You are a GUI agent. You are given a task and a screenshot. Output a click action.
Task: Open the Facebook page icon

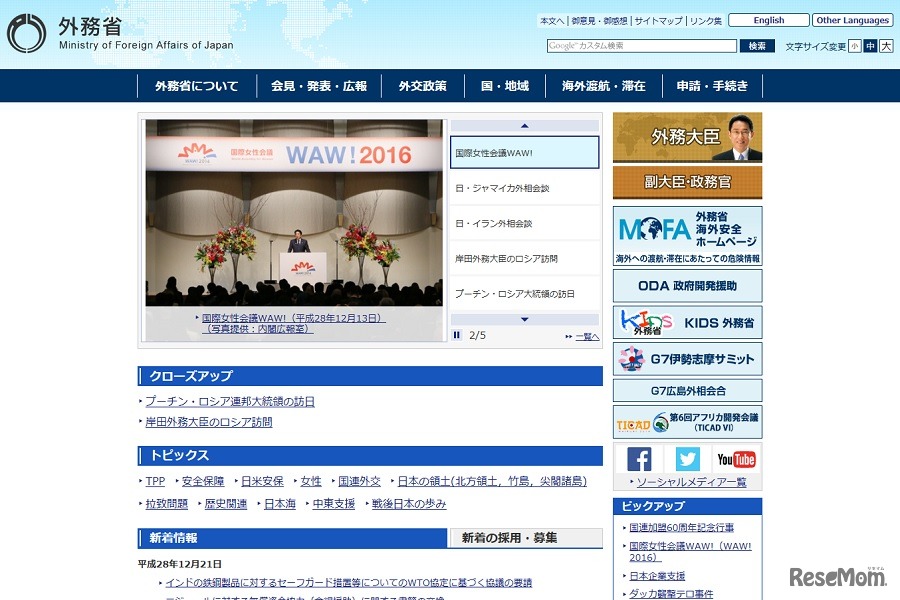638,458
